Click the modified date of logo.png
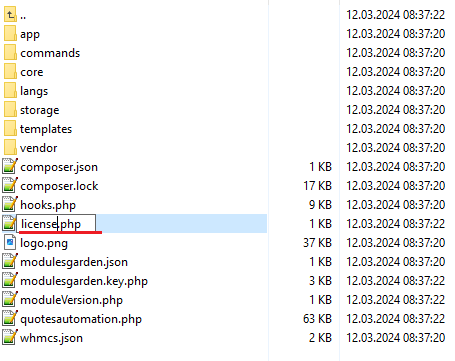The width and height of the screenshot is (455, 361). tap(396, 242)
